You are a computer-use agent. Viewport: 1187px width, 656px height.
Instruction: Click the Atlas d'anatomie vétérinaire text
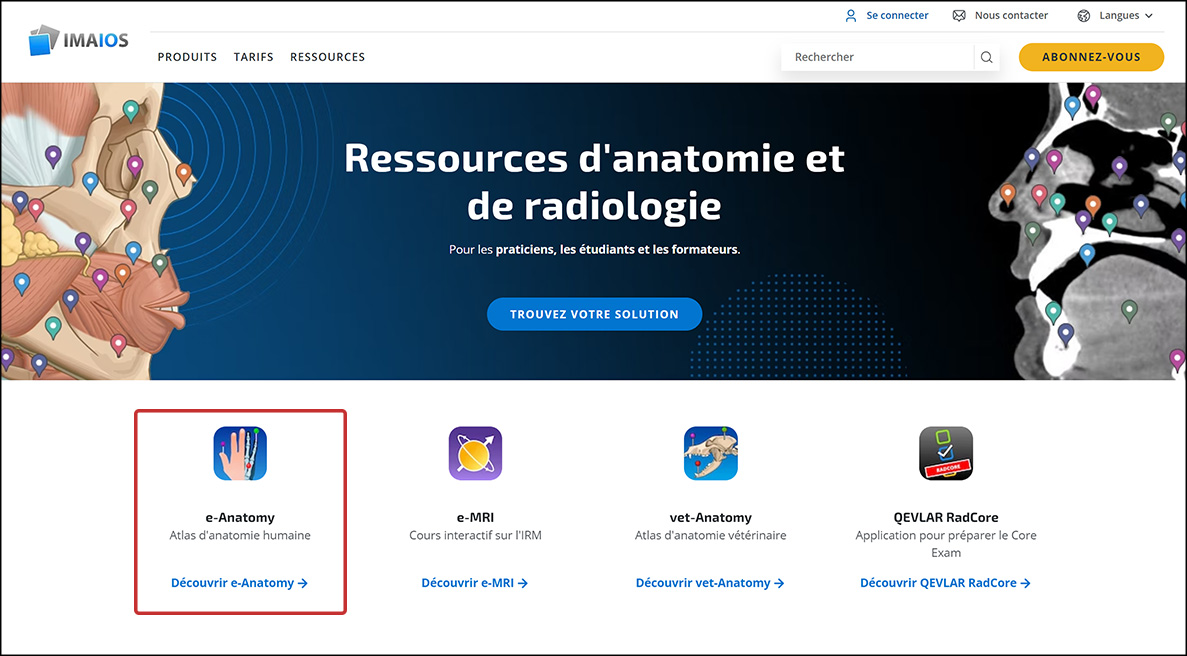pos(711,536)
